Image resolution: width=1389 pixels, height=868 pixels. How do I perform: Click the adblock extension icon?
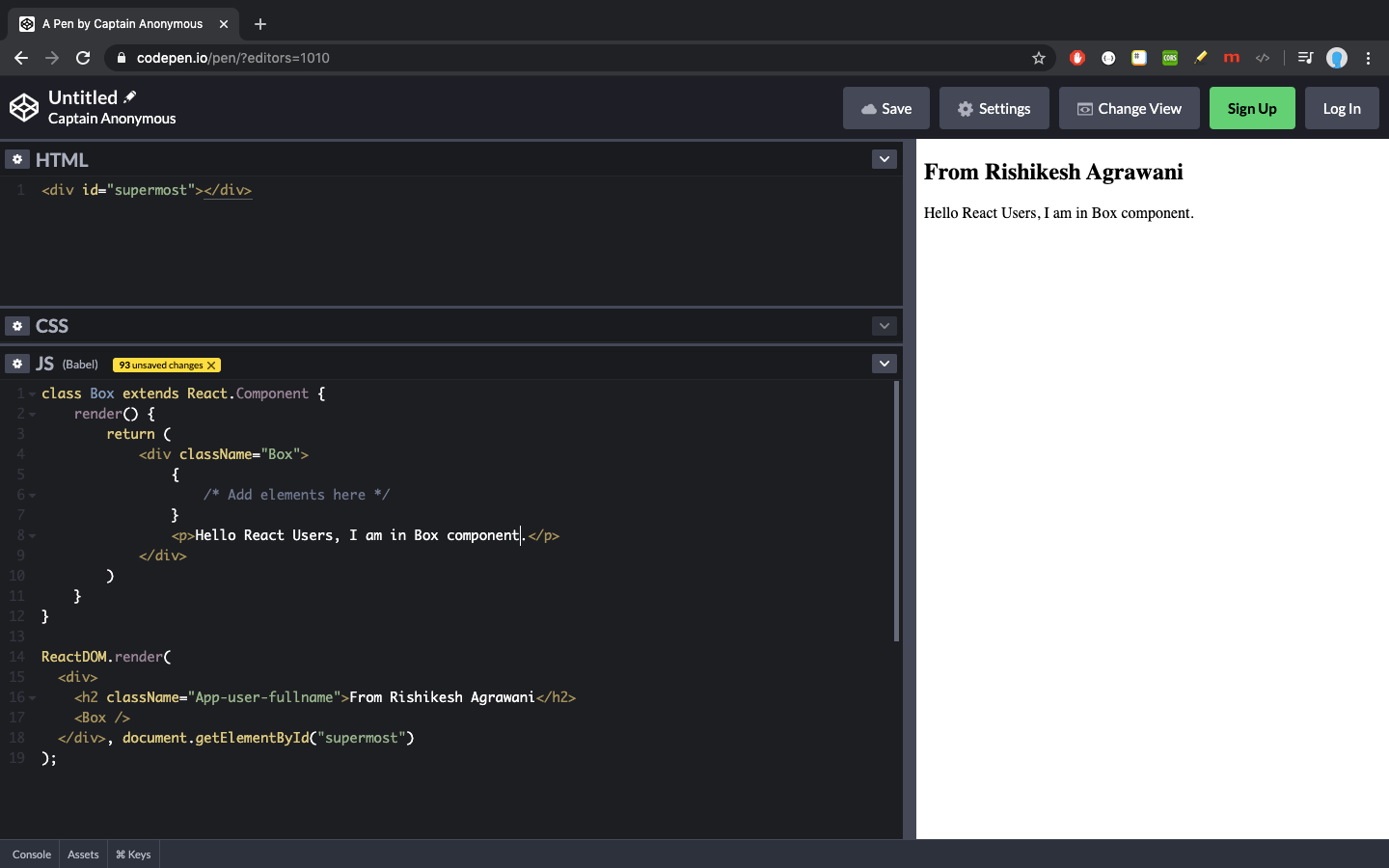[1077, 58]
